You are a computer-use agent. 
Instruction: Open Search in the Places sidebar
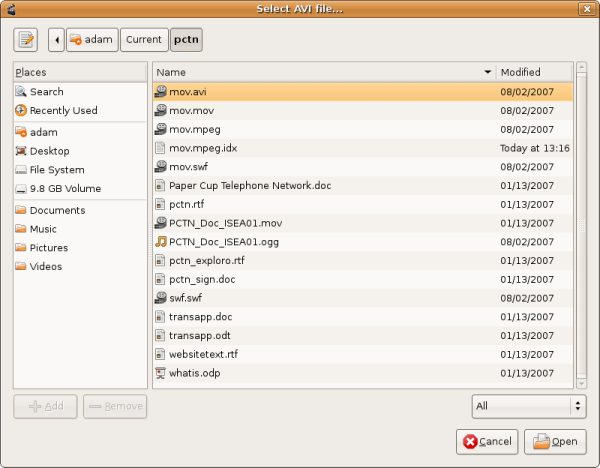[x=46, y=92]
